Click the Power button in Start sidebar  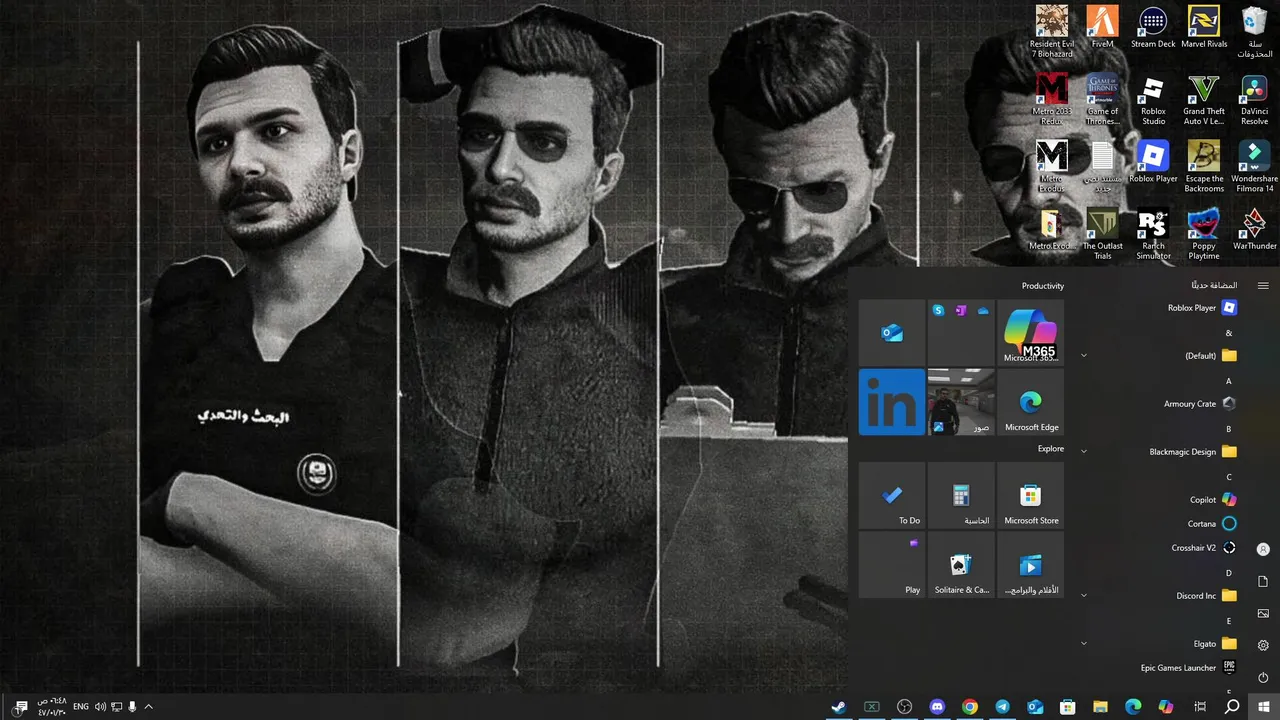(1263, 677)
